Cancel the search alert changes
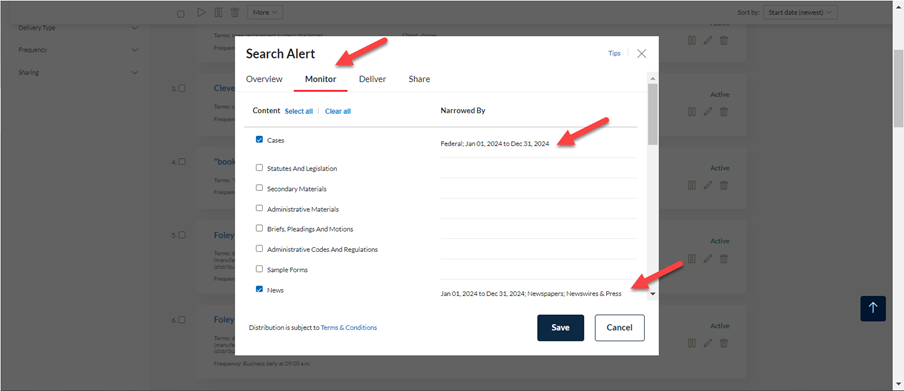The image size is (904, 391). [x=620, y=328]
